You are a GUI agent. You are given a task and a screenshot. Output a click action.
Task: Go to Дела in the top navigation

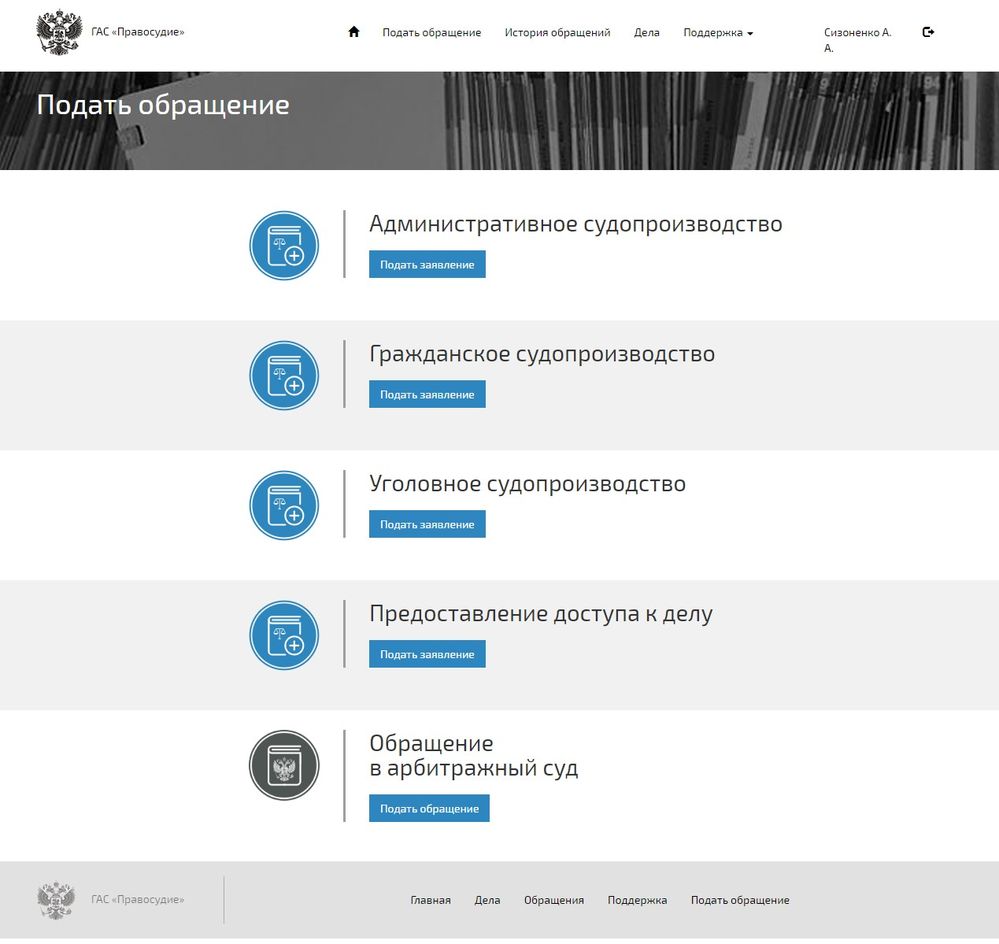tap(646, 33)
